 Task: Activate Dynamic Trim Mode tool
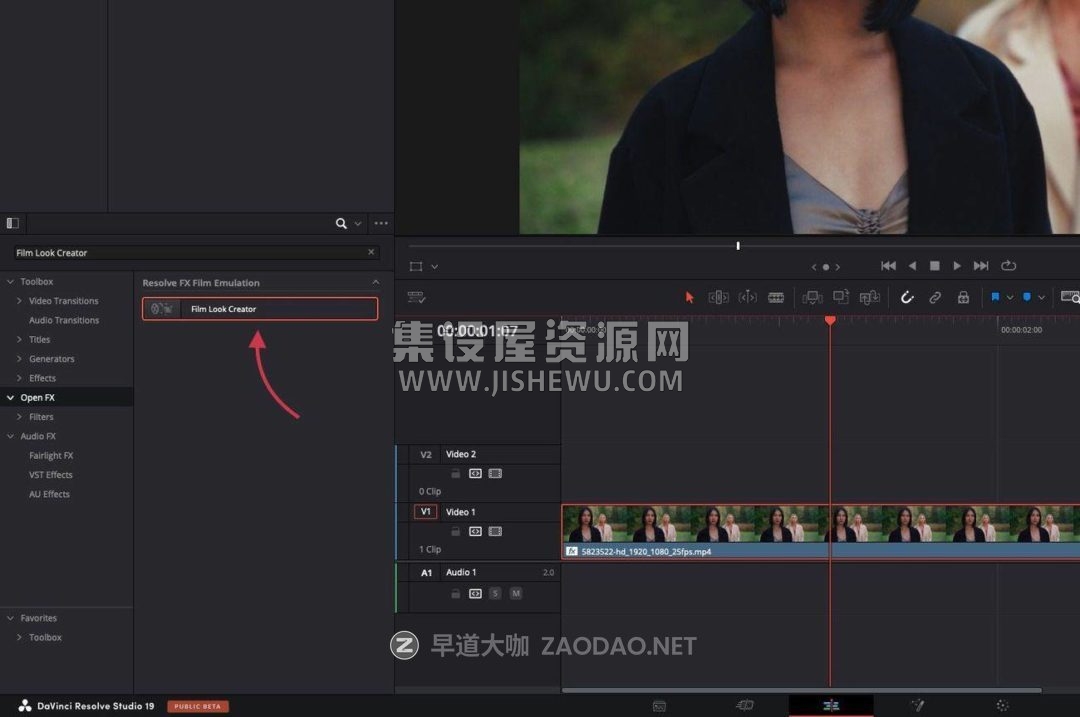click(x=747, y=298)
